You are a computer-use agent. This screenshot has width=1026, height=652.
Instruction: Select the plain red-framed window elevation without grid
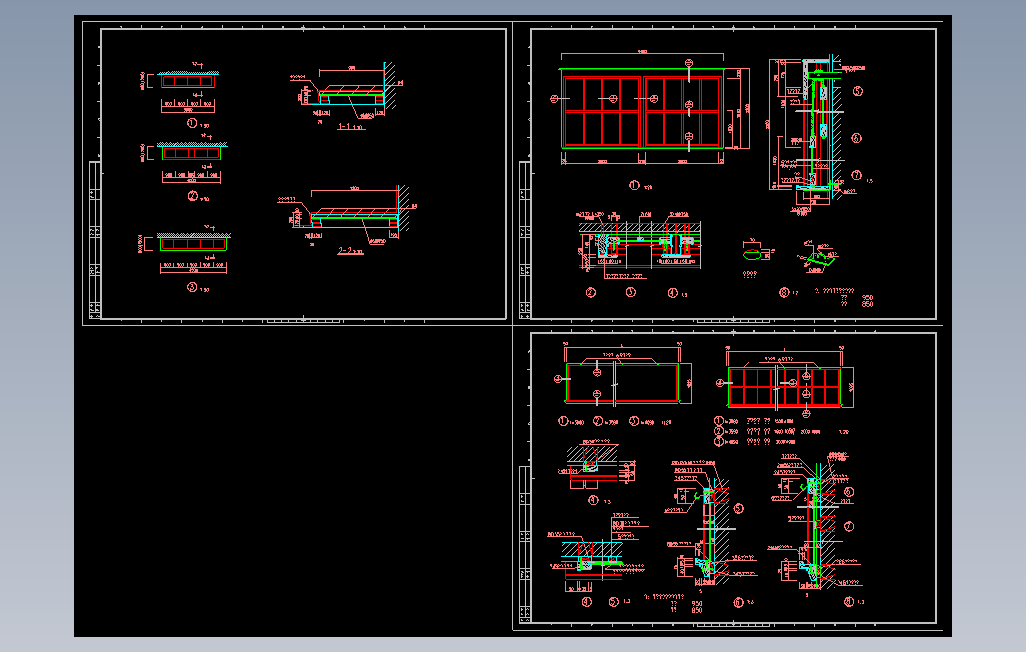622,383
